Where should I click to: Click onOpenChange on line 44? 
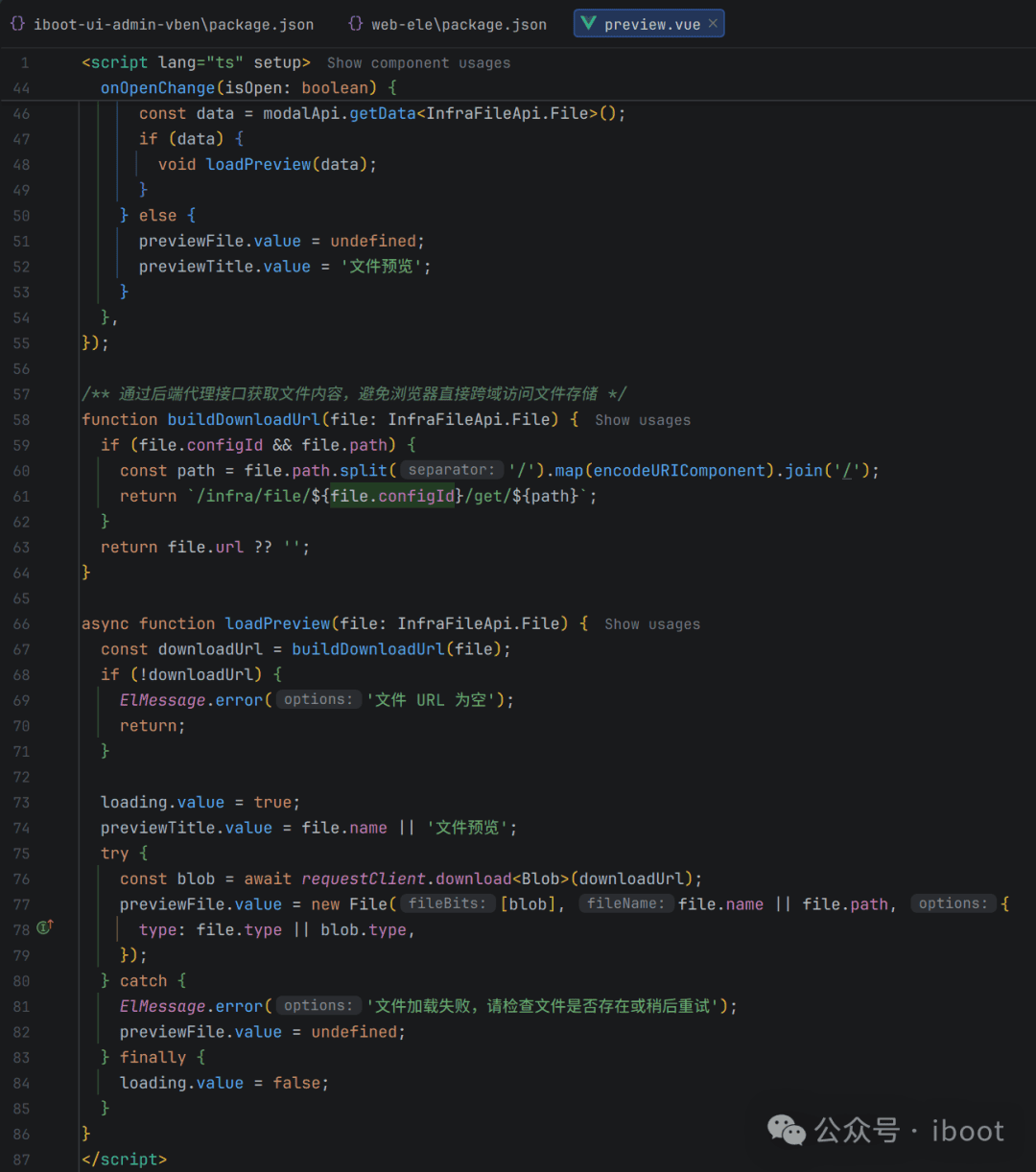coord(158,88)
